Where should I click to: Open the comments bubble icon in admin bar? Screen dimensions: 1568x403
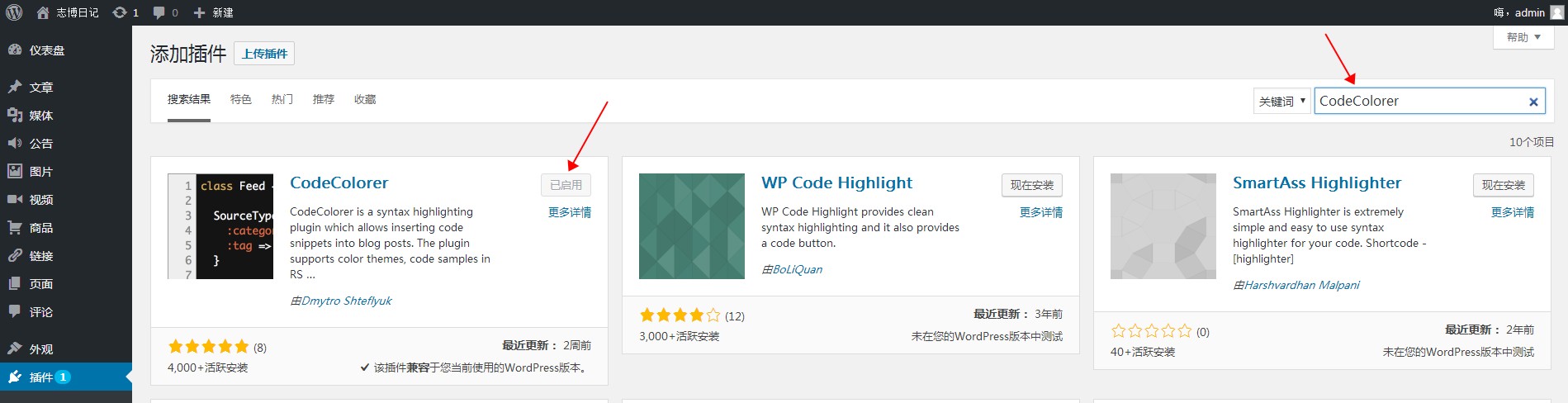tap(159, 12)
